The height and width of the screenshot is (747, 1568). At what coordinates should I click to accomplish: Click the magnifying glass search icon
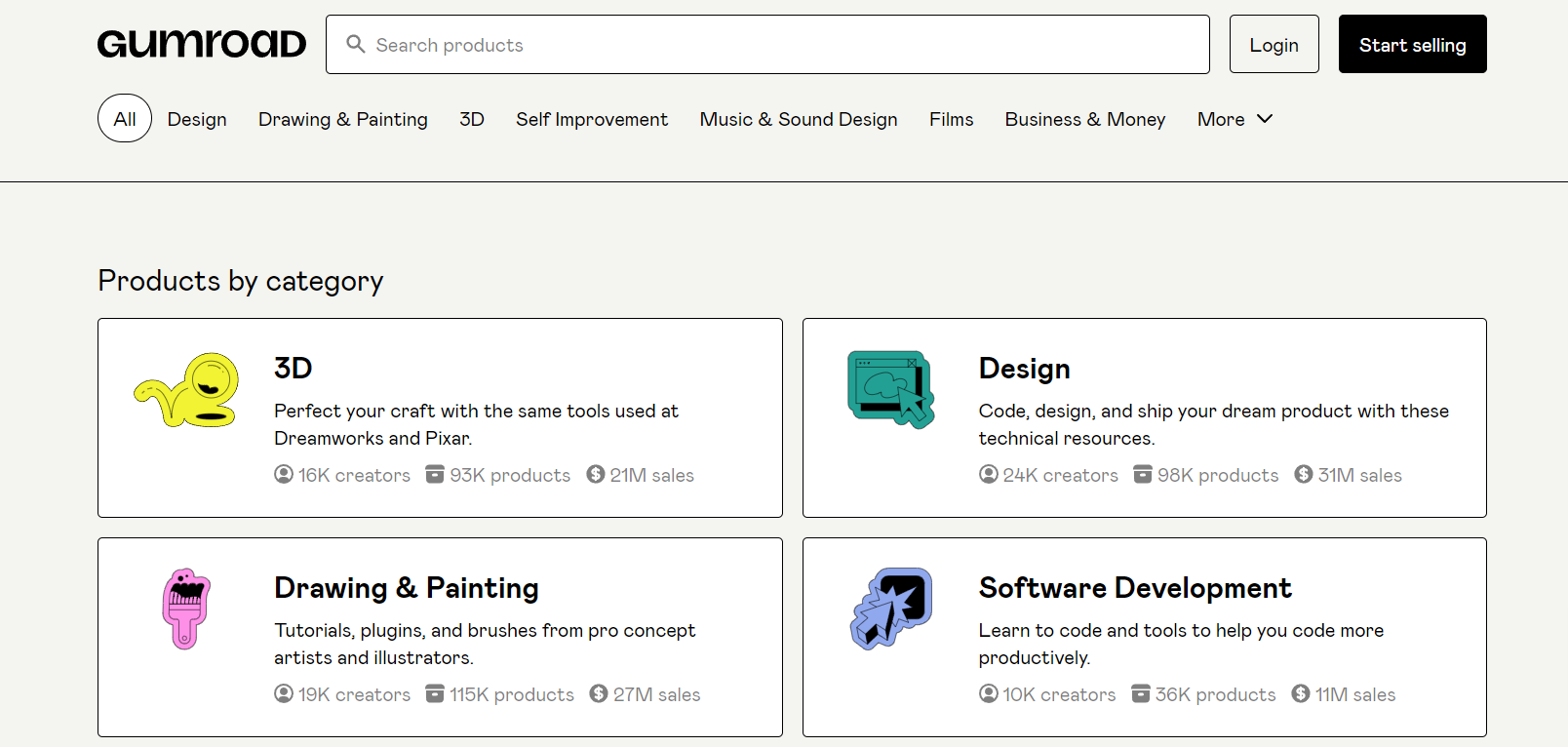[356, 45]
